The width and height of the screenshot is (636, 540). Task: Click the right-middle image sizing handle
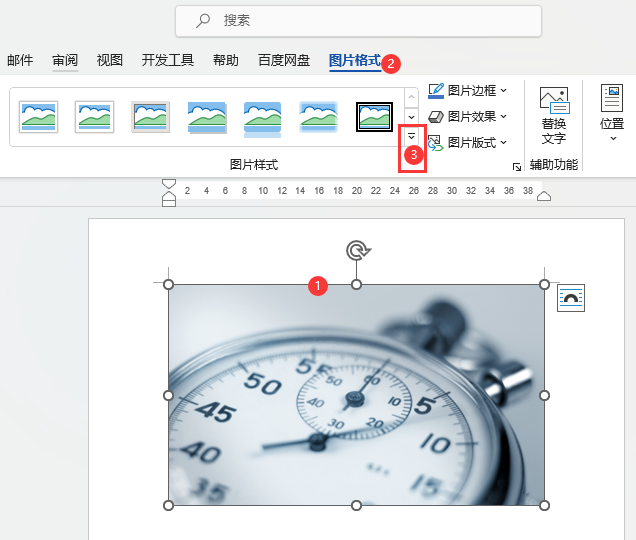tap(544, 395)
